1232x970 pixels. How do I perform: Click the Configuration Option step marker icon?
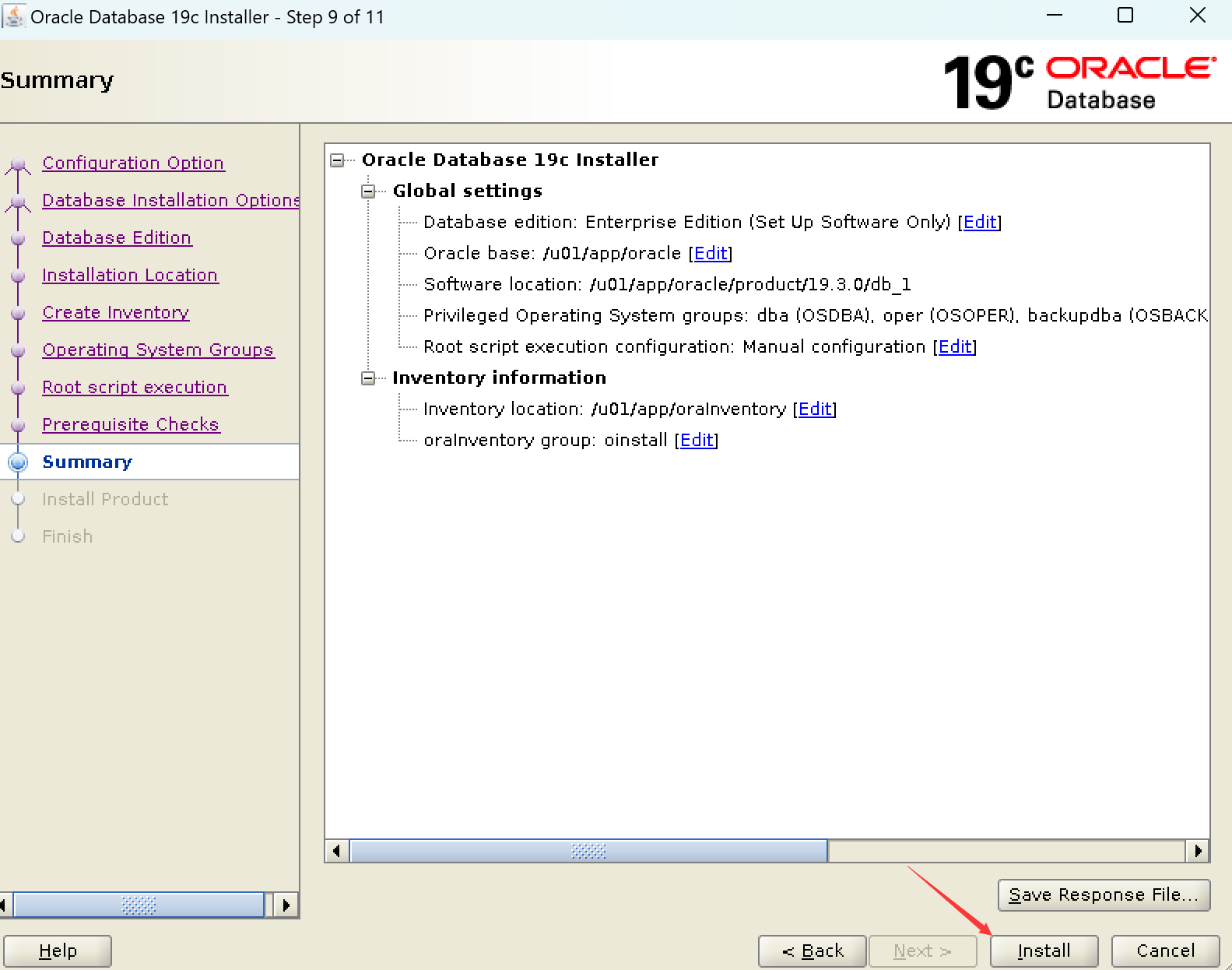coord(18,165)
